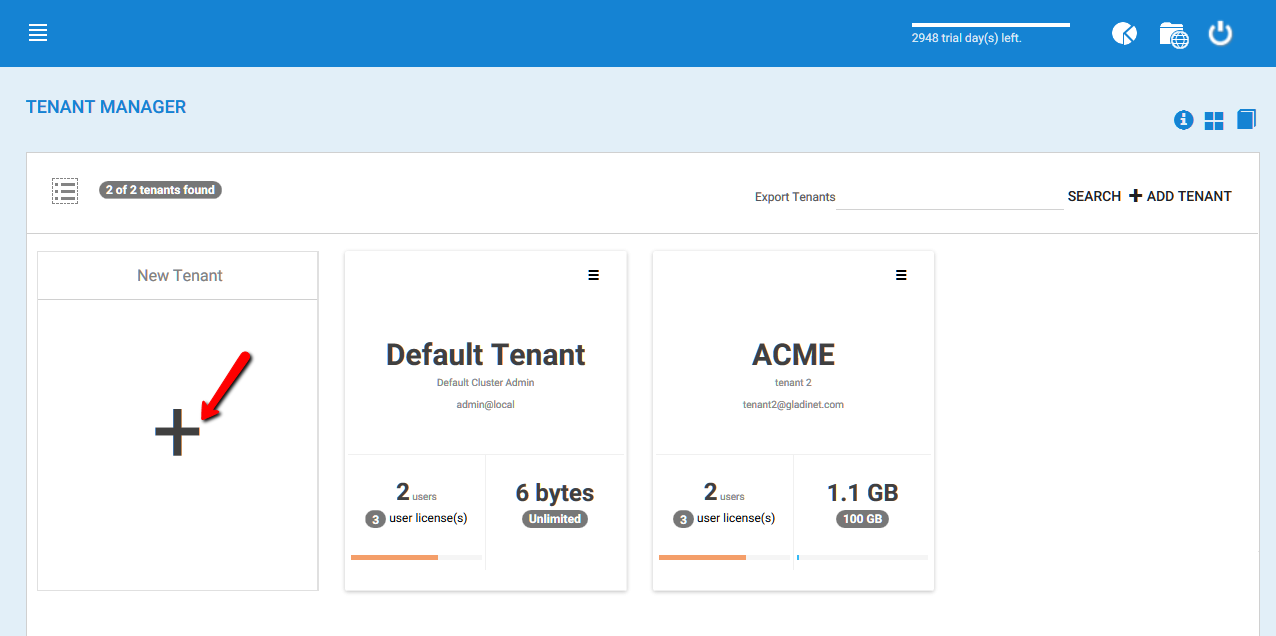This screenshot has height=636, width=1276.
Task: Open the ACME tenant title
Action: click(793, 354)
